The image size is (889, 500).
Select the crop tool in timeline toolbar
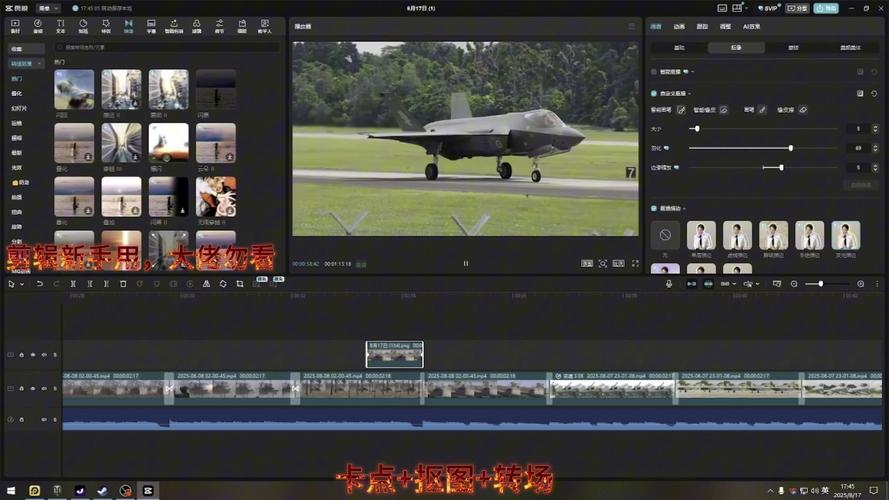coord(240,284)
